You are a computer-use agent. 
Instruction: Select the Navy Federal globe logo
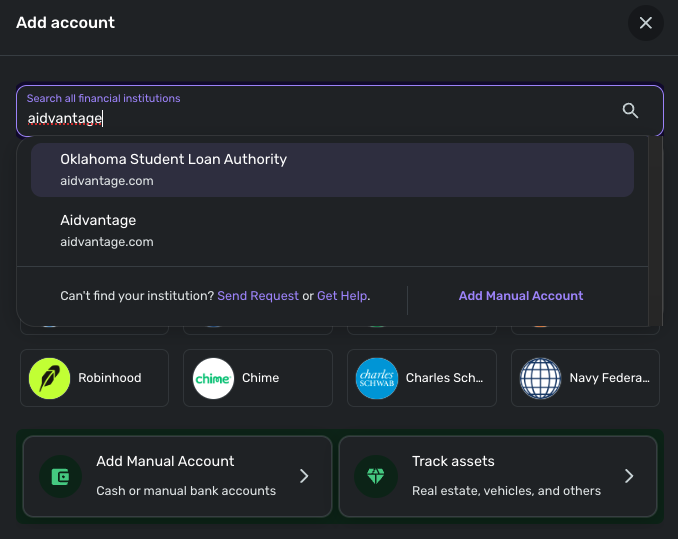[x=541, y=378]
